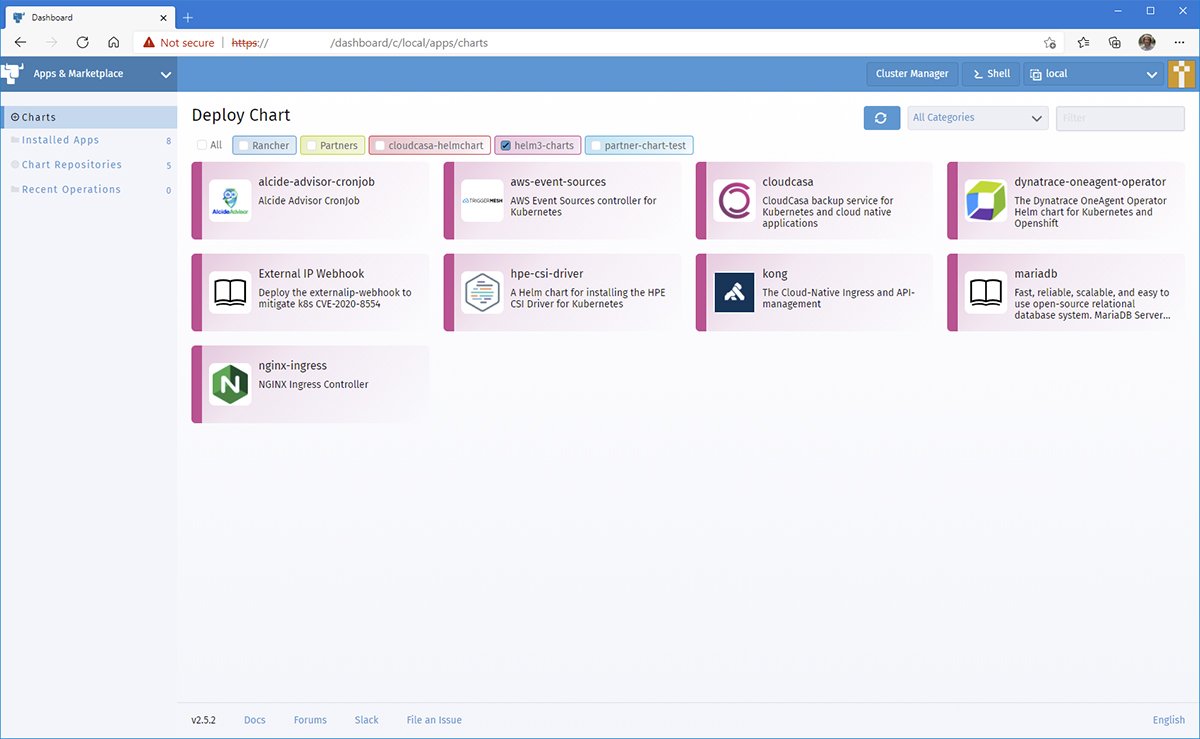Open the local cluster selector dropdown
Viewport: 1200px width, 739px height.
coord(1093,74)
